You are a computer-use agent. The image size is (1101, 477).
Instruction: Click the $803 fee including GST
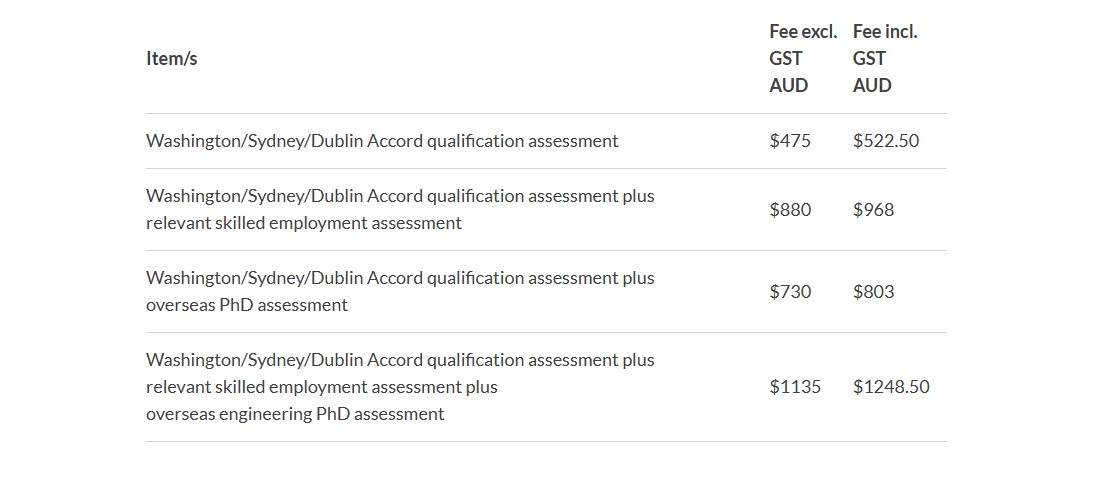[873, 292]
